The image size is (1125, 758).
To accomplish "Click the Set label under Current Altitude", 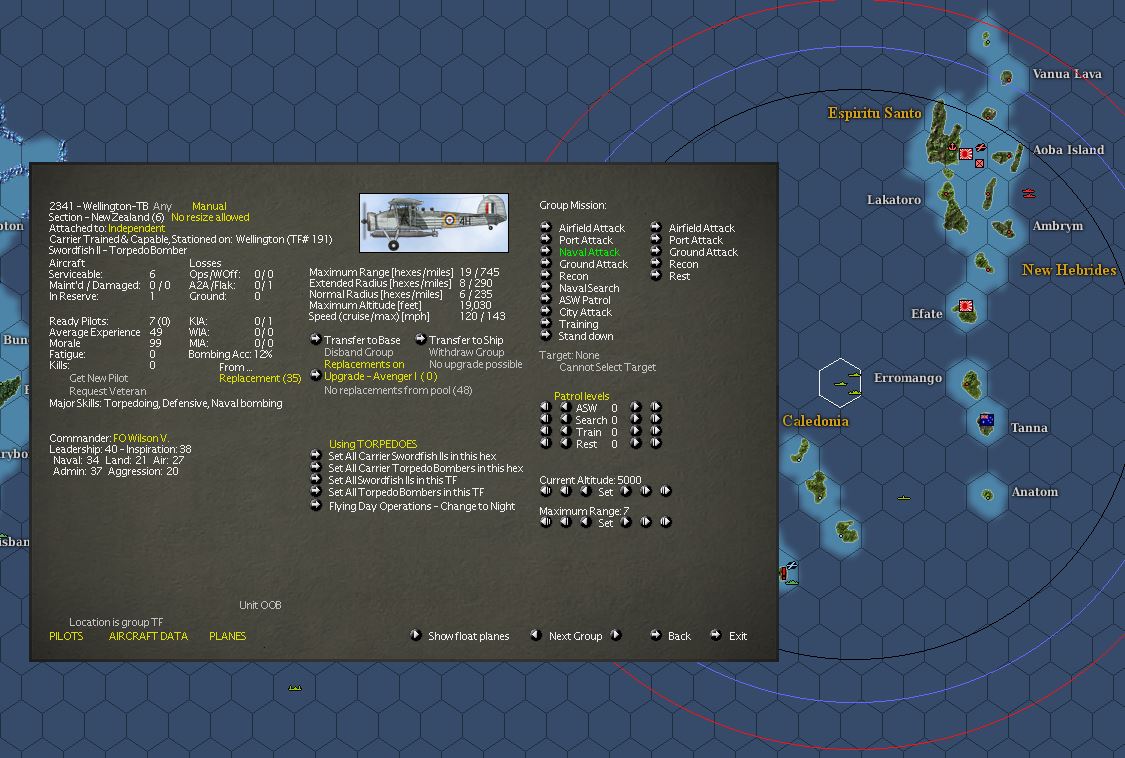I will (x=606, y=492).
